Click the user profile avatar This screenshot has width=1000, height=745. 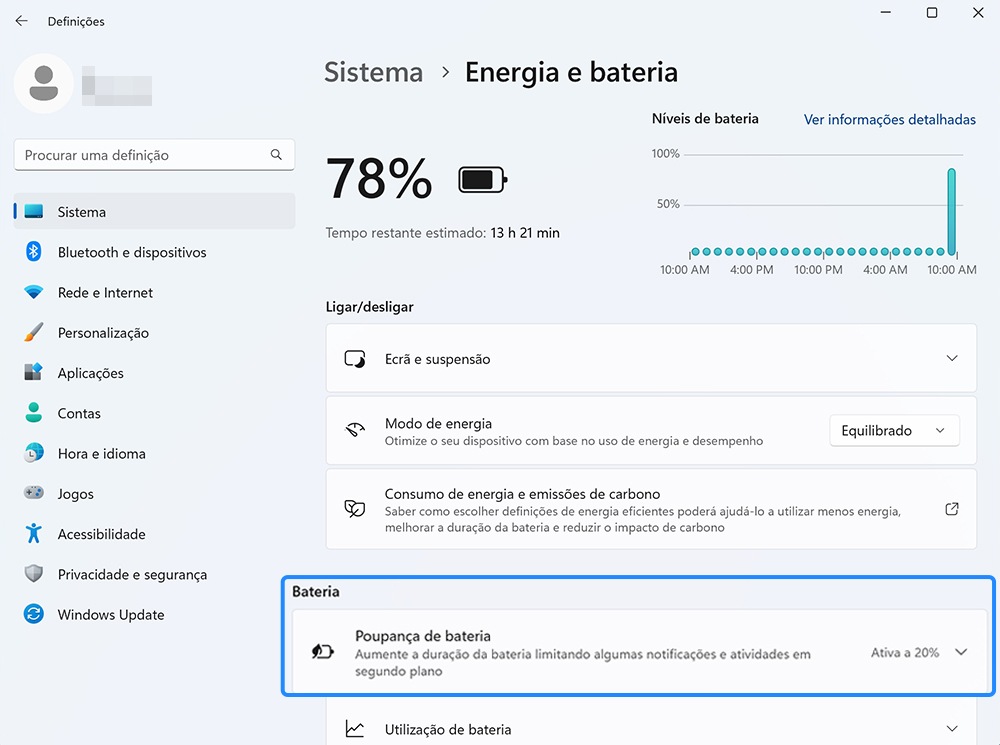click(43, 84)
